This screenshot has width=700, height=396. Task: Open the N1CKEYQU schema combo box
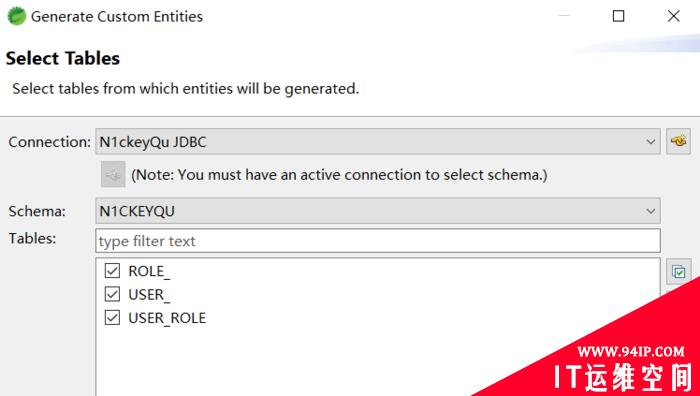tap(378, 211)
